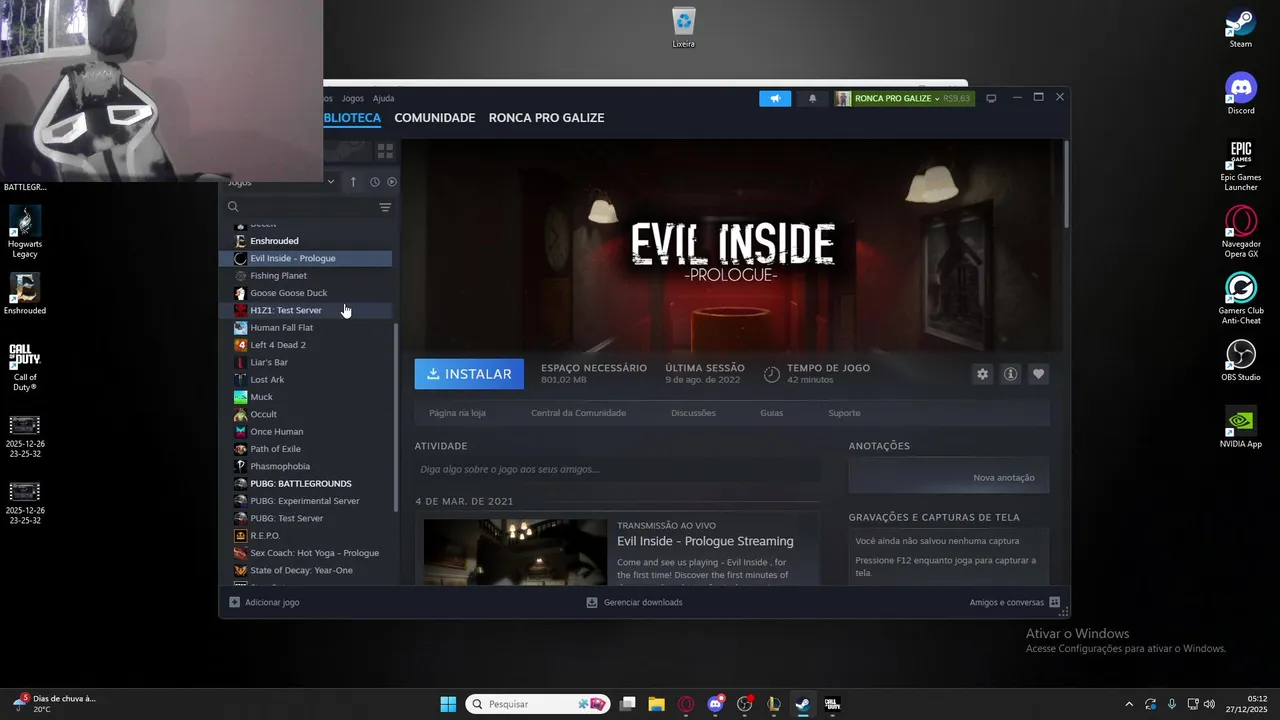Click the broadcast post thumbnail image
The width and height of the screenshot is (1280, 720).
click(515, 551)
